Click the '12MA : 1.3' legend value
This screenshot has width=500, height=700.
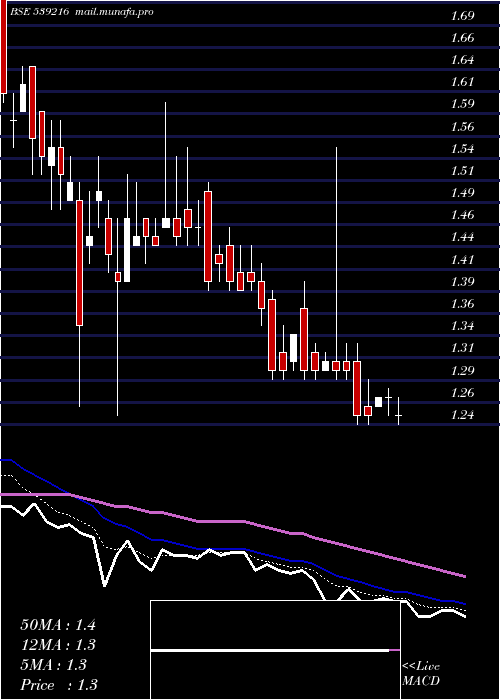(x=58, y=645)
